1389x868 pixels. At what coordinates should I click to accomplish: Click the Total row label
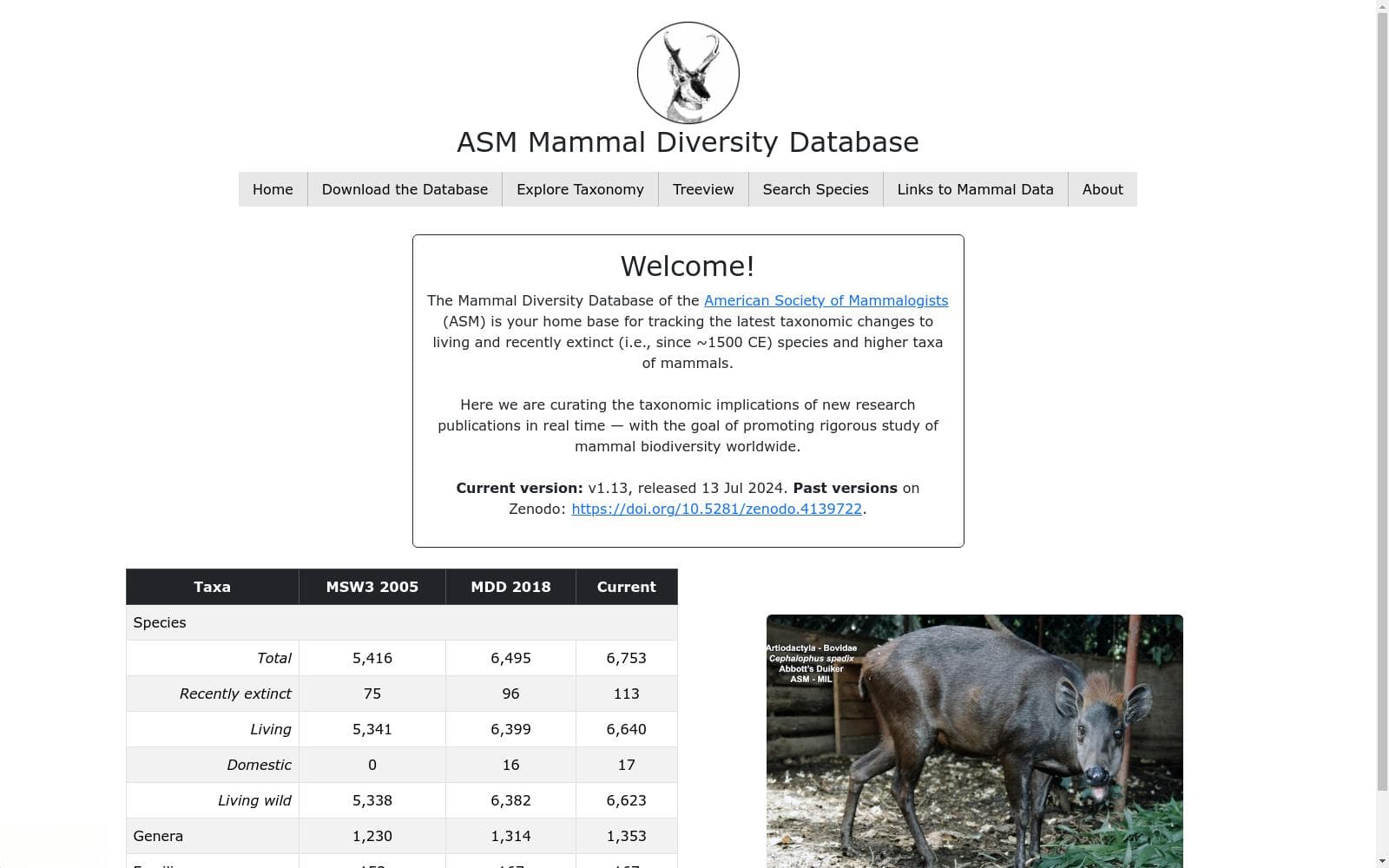click(274, 658)
